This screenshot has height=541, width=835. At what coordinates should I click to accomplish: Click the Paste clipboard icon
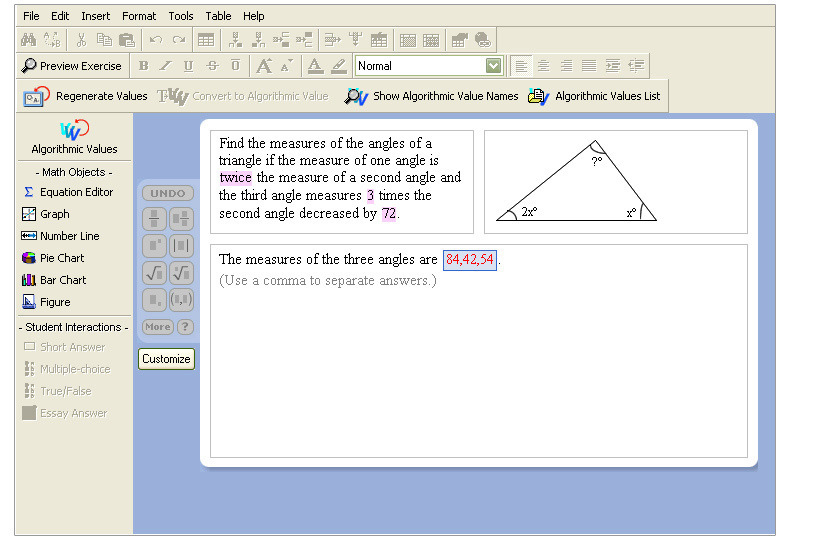(127, 39)
